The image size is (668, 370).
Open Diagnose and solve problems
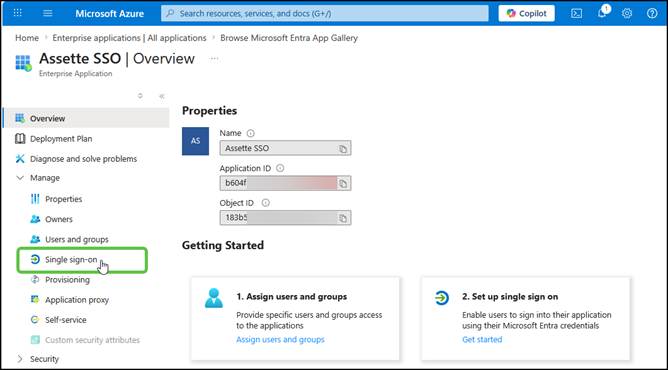(84, 159)
